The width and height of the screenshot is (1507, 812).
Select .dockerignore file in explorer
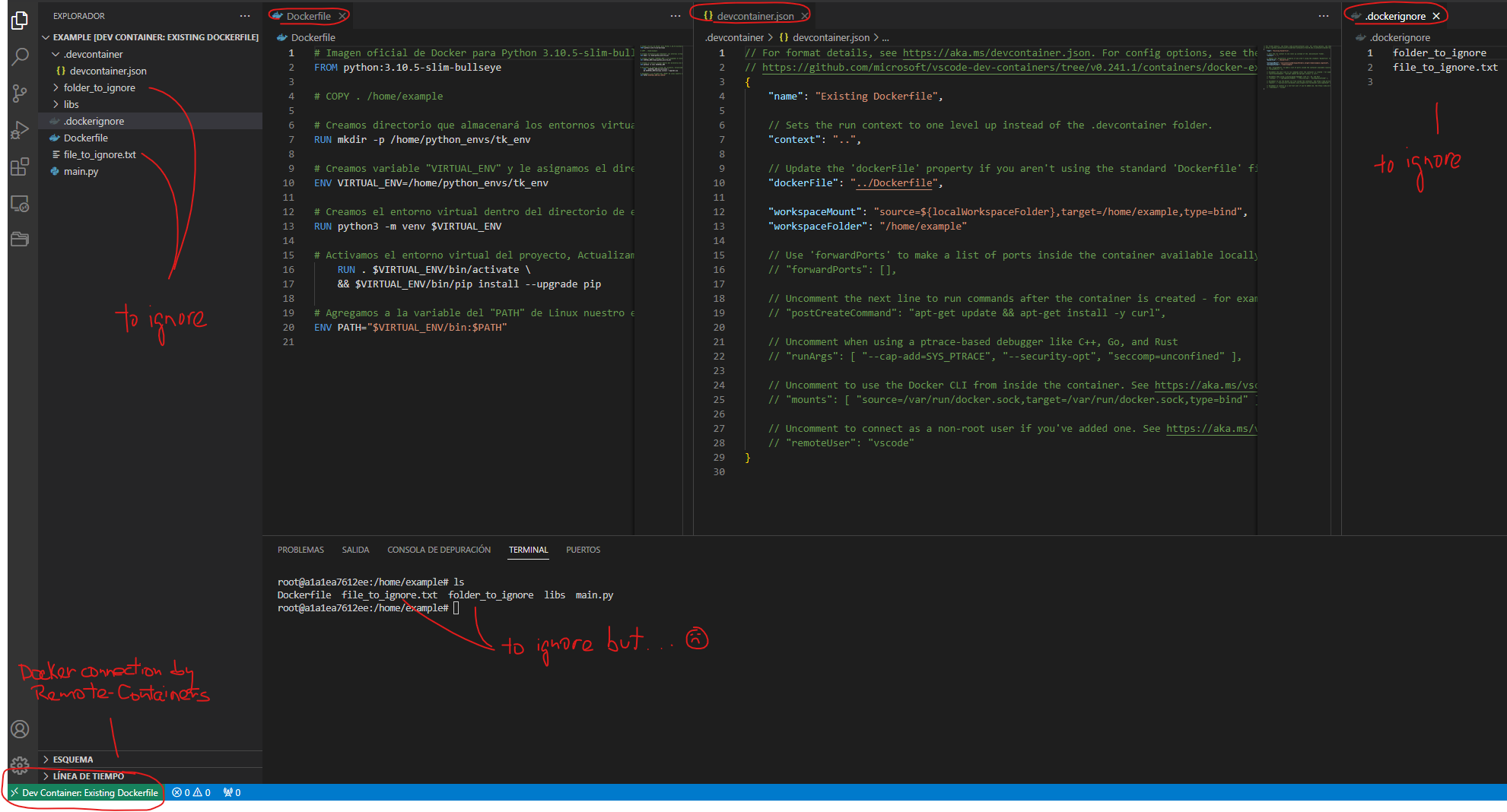click(150, 121)
